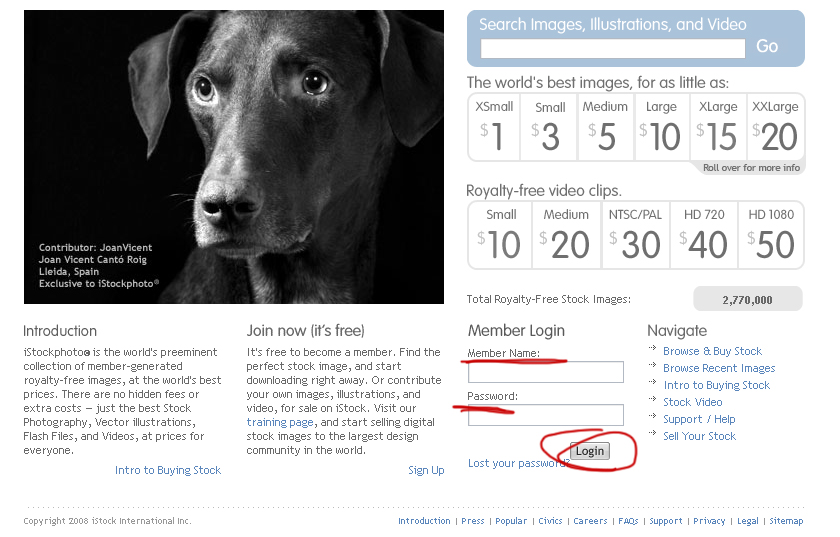Open the 'Browse & Buy Stock' link
The image size is (840, 537).
tap(712, 351)
